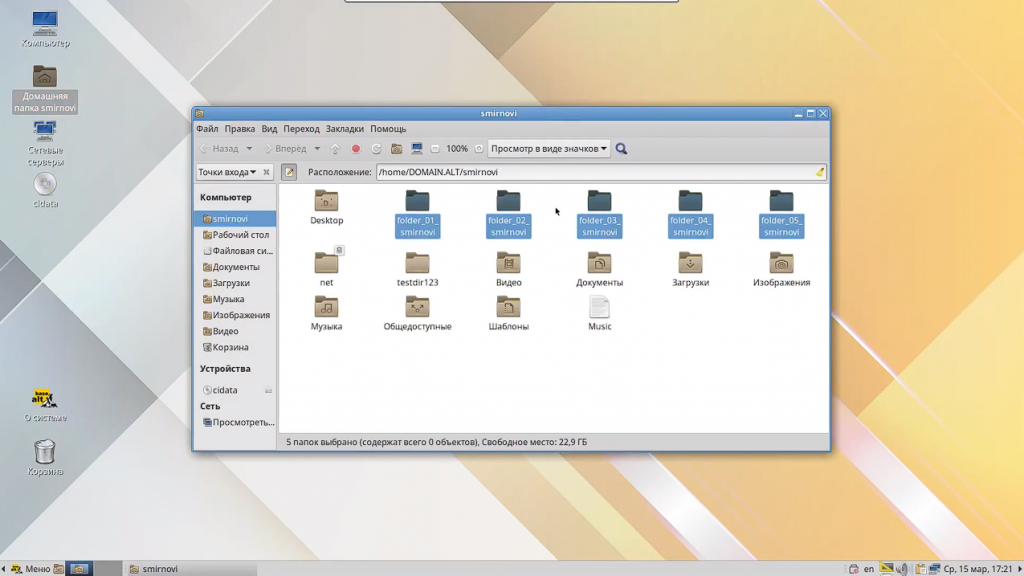Close the sidebar with its X button
Viewport: 1024px width, 576px height.
tap(266, 172)
